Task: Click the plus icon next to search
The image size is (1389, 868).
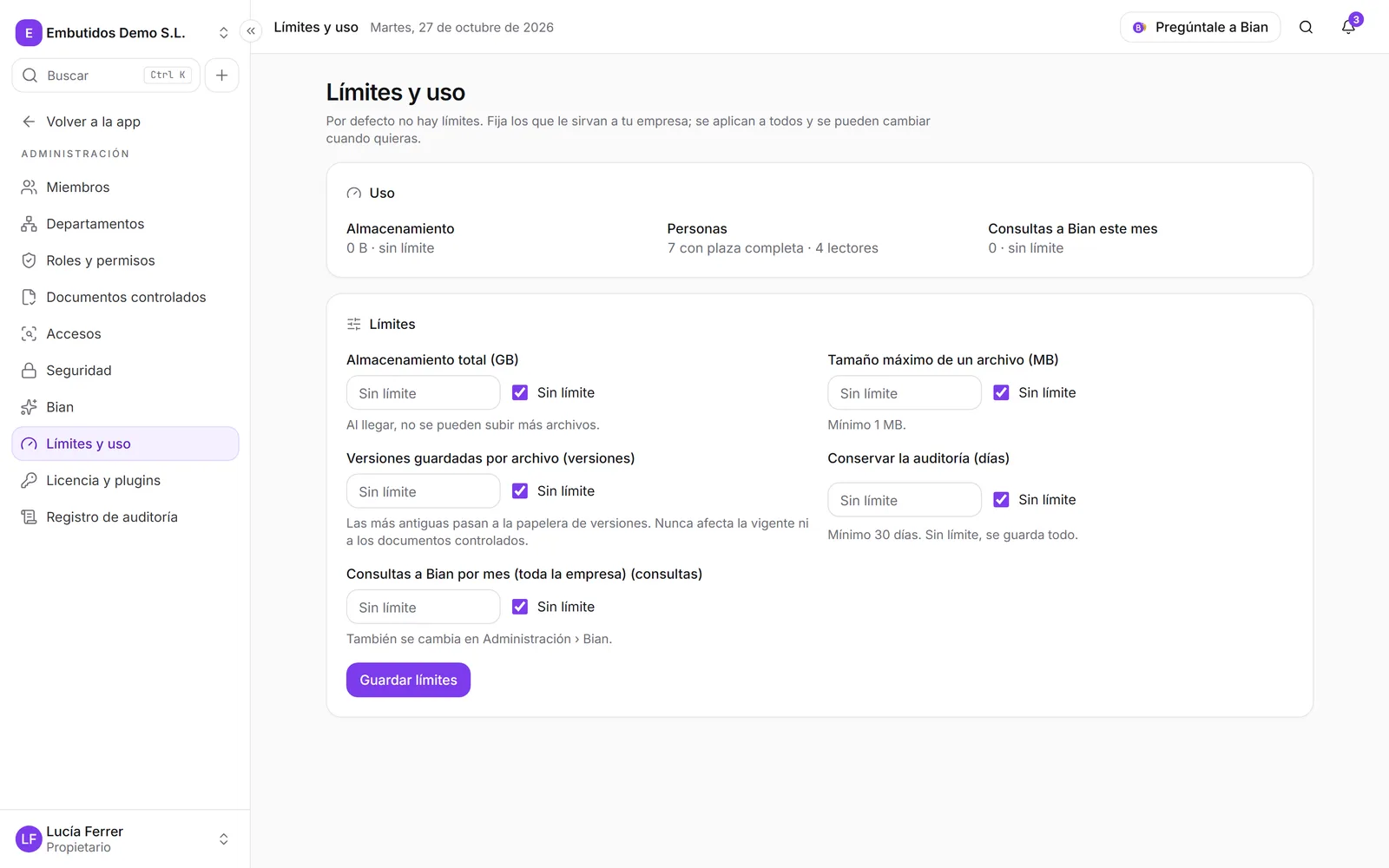Action: 222,76
